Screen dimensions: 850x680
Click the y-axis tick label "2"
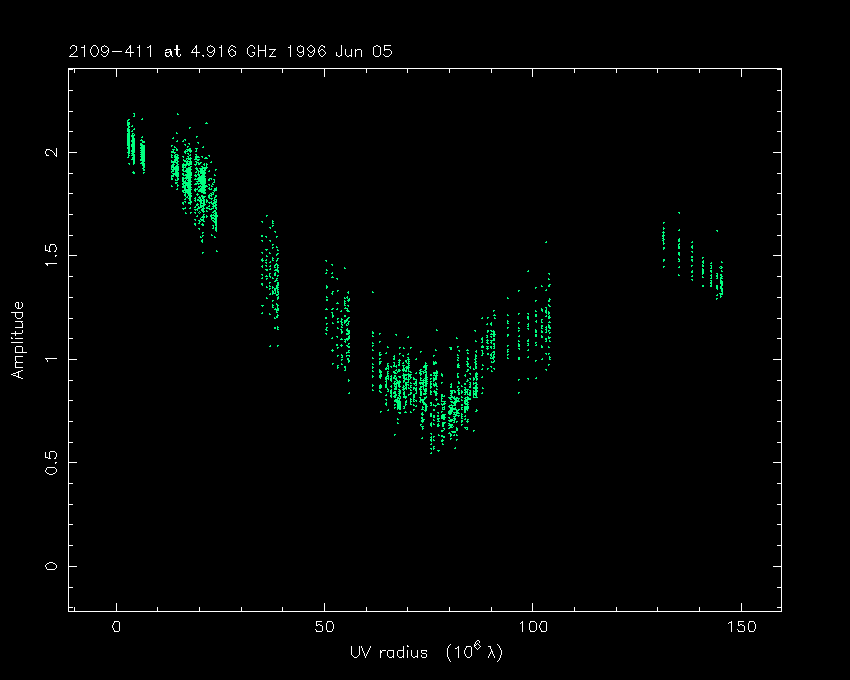click(48, 152)
